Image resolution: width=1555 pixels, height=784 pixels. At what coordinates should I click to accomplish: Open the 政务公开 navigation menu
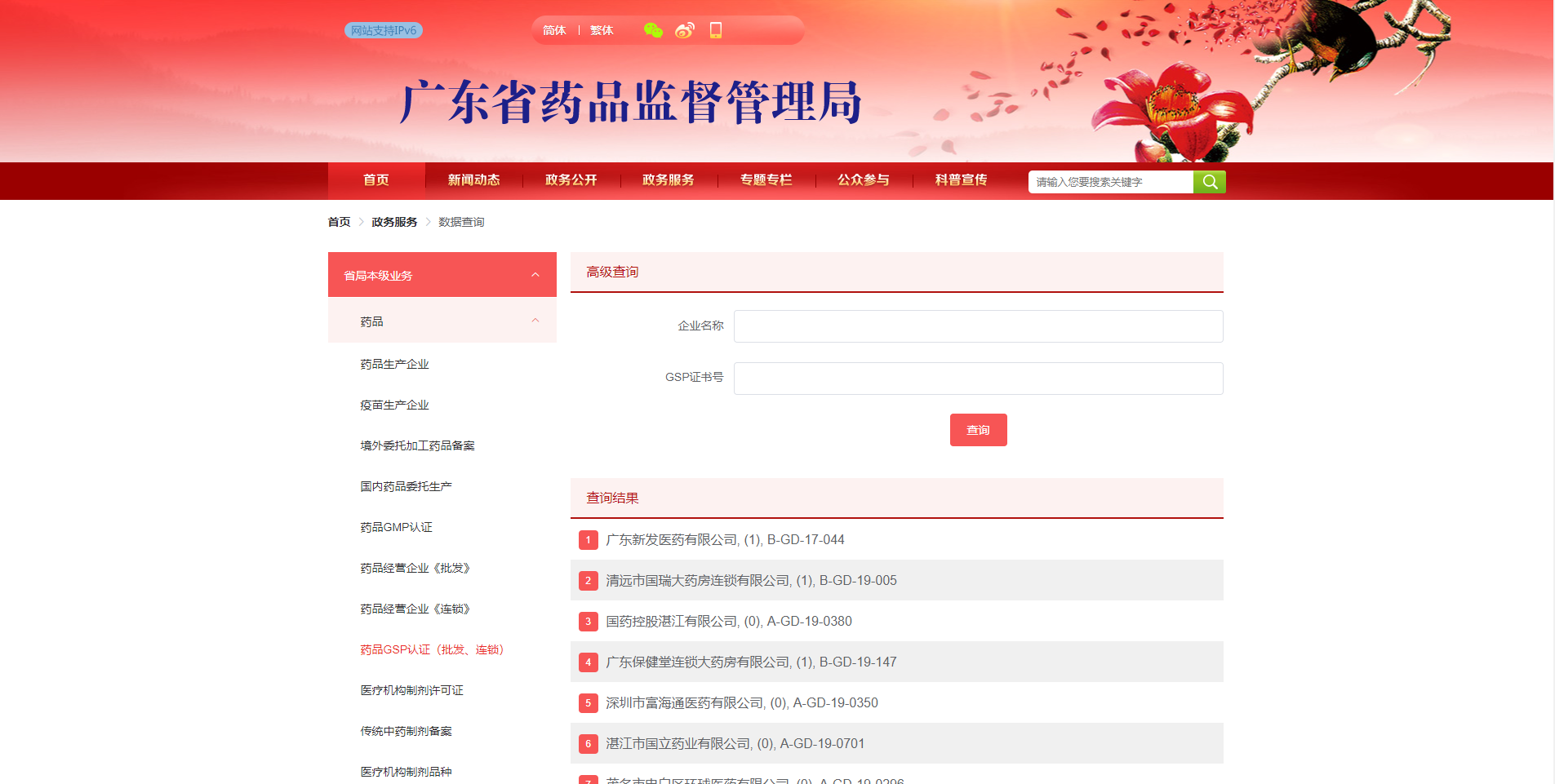click(571, 180)
